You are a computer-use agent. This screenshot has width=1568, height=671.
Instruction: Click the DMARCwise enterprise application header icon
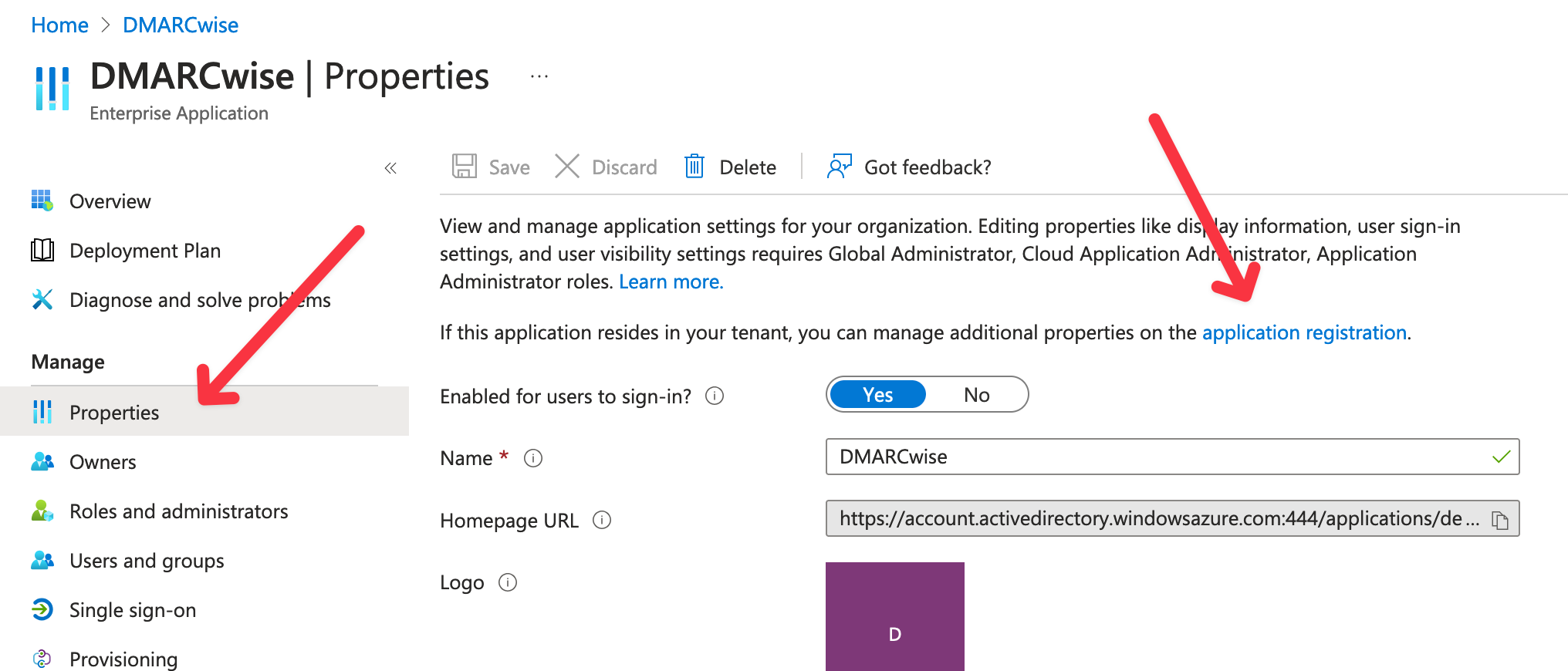click(x=52, y=88)
